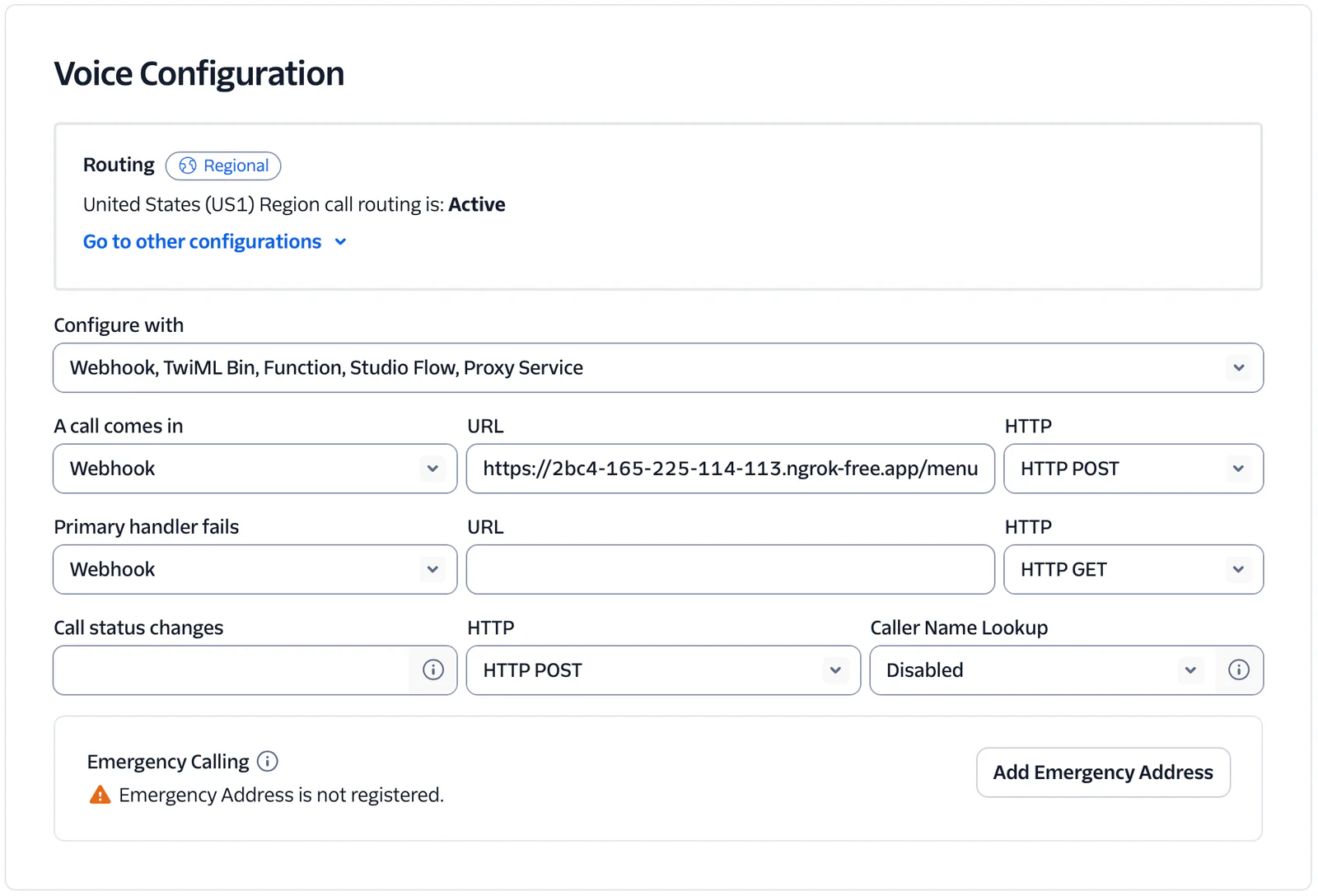The width and height of the screenshot is (1318, 896).
Task: Open the 'A call comes in' Webhook dropdown
Action: coord(255,469)
